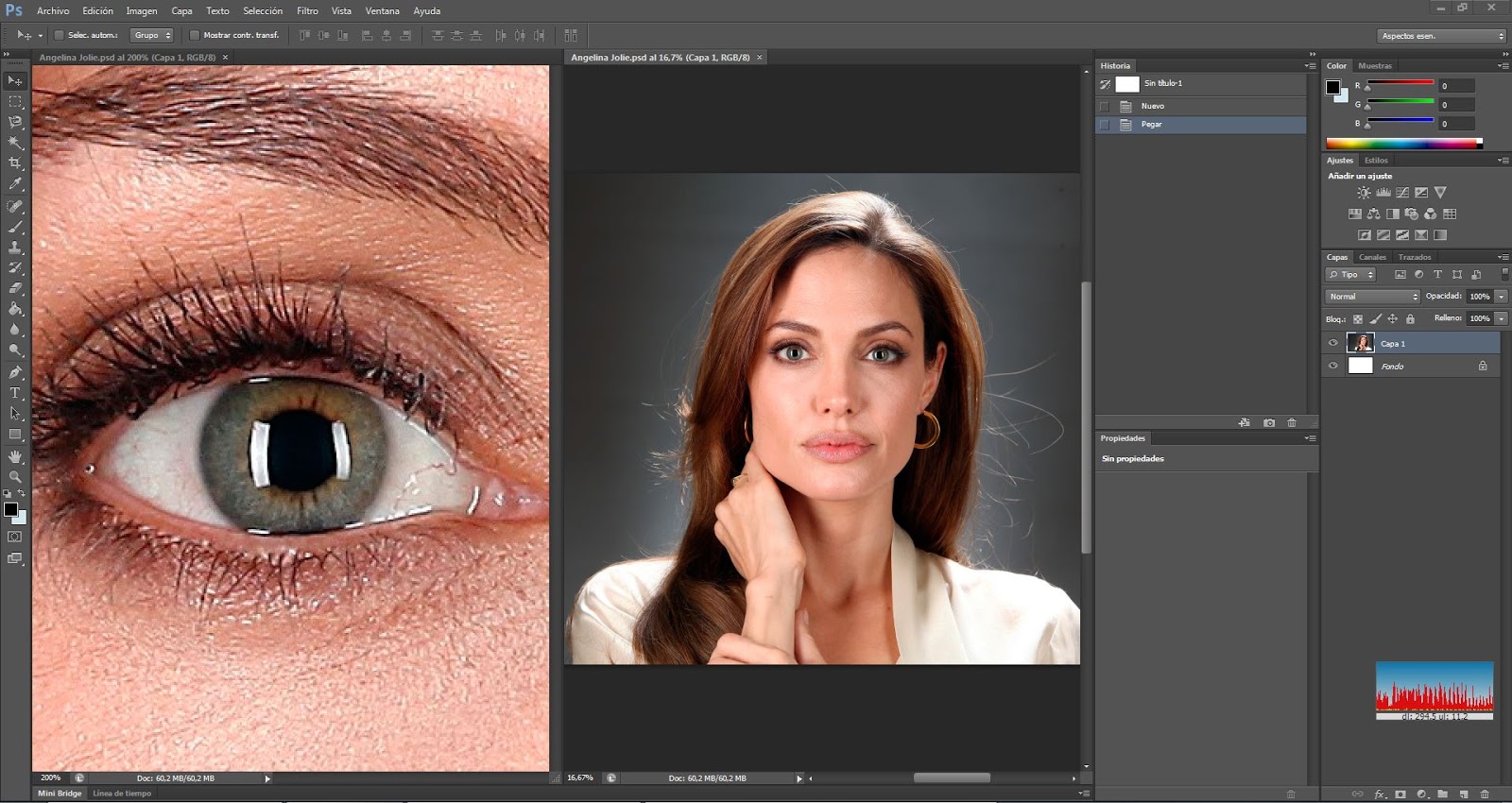Toggle lock all for layer

tap(1410, 319)
